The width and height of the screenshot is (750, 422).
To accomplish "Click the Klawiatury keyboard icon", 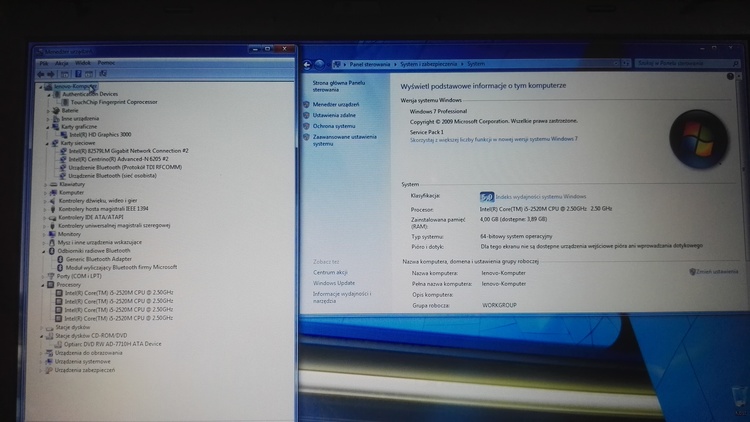I will click(54, 184).
